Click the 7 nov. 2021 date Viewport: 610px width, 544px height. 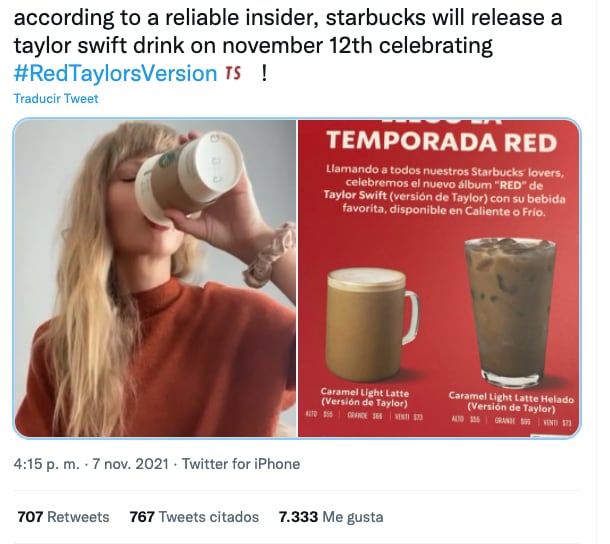tap(130, 464)
